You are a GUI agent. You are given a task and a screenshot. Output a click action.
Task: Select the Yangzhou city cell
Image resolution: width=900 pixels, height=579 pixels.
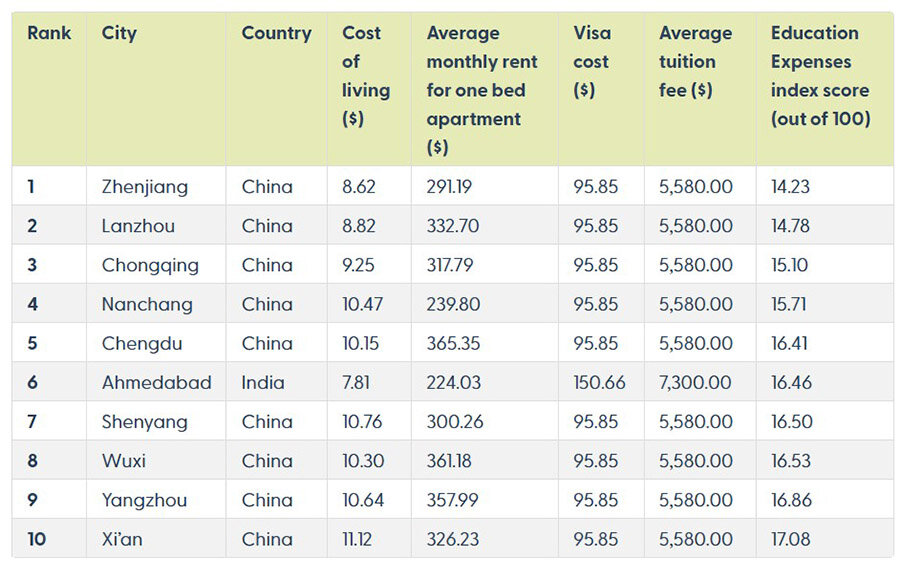click(144, 500)
